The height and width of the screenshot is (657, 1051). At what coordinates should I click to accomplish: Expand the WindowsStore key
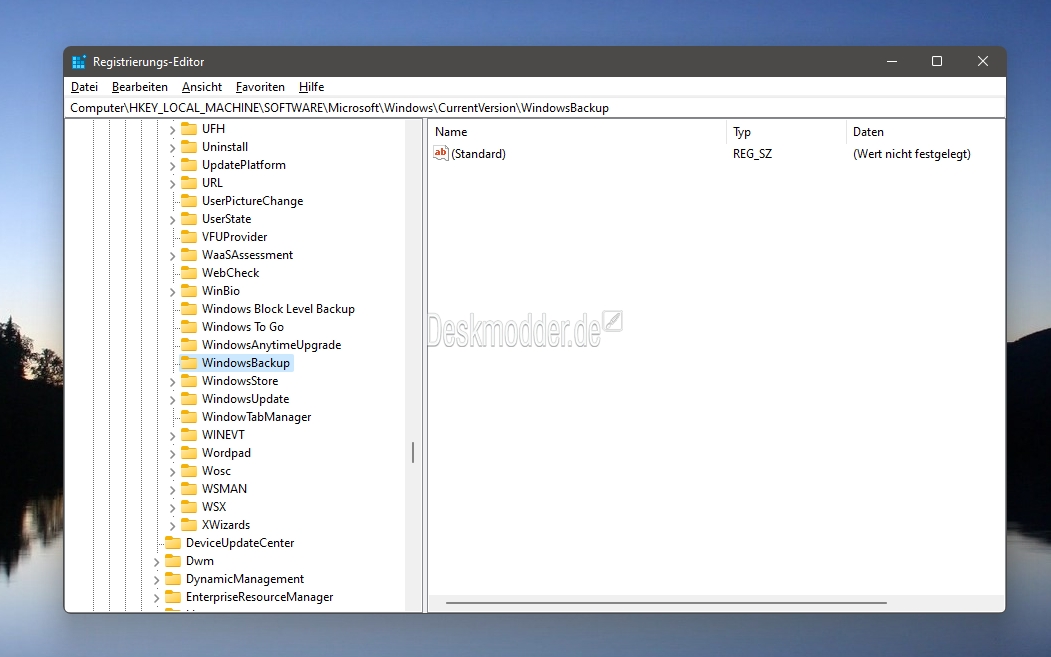tap(172, 381)
